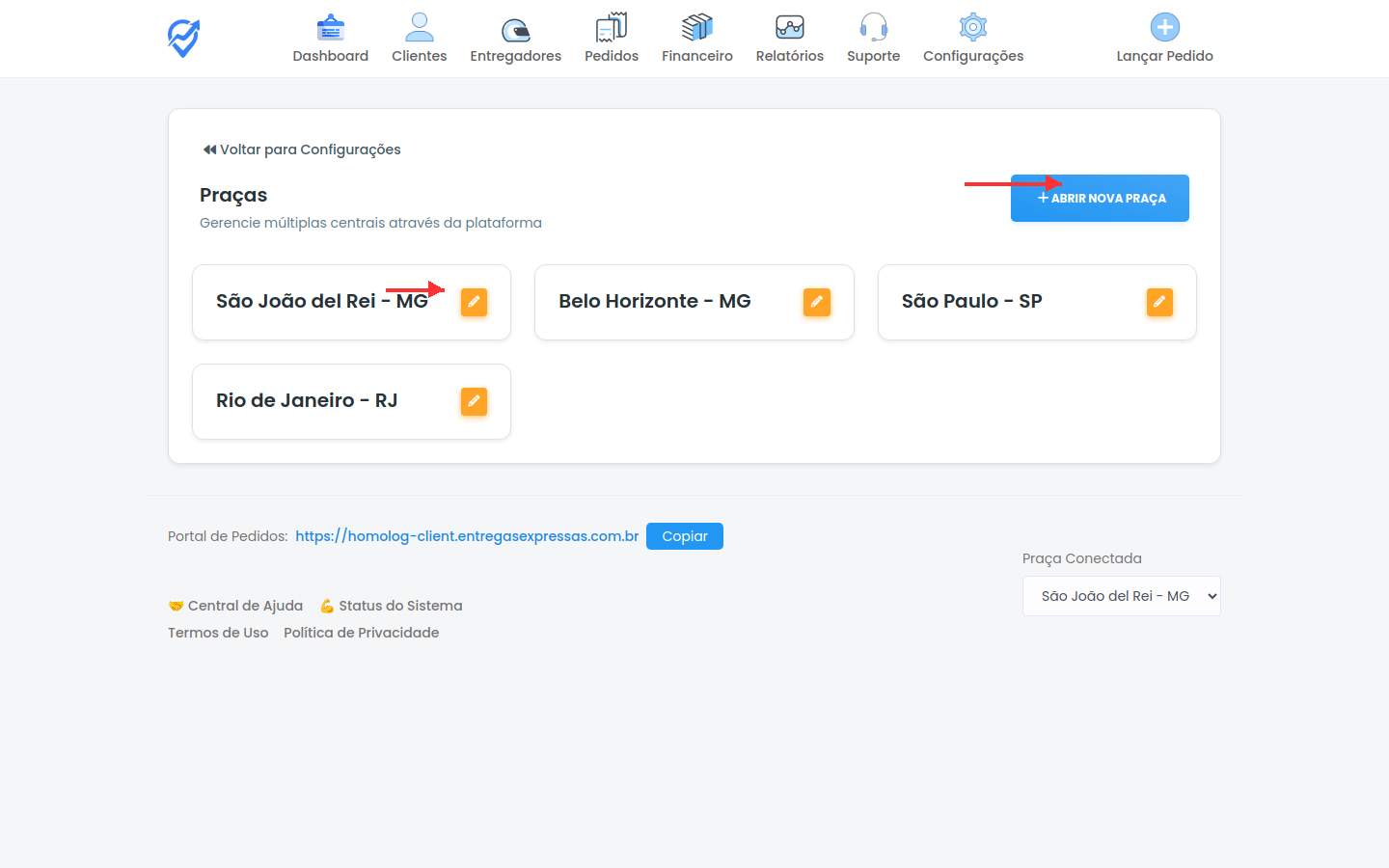Image resolution: width=1389 pixels, height=868 pixels.
Task: Edit the São João del Rei praça
Action: 474,302
